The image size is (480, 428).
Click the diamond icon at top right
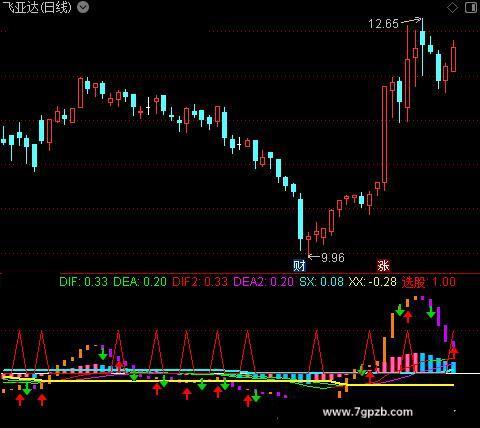(452, 7)
